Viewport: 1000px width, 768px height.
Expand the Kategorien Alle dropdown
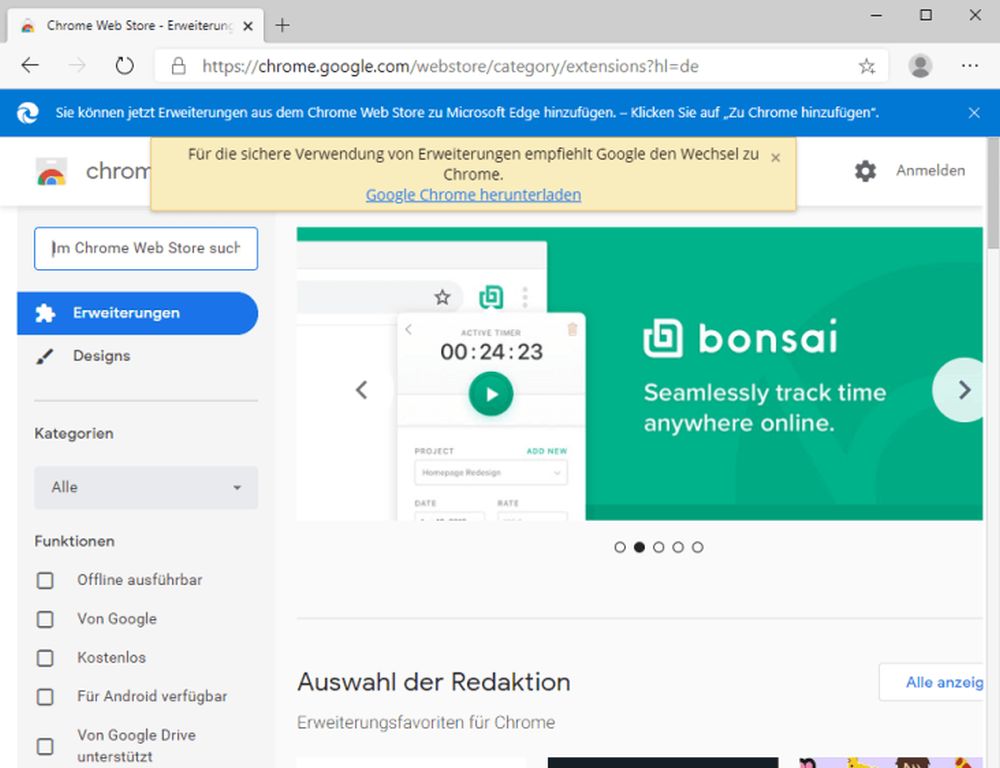(146, 487)
